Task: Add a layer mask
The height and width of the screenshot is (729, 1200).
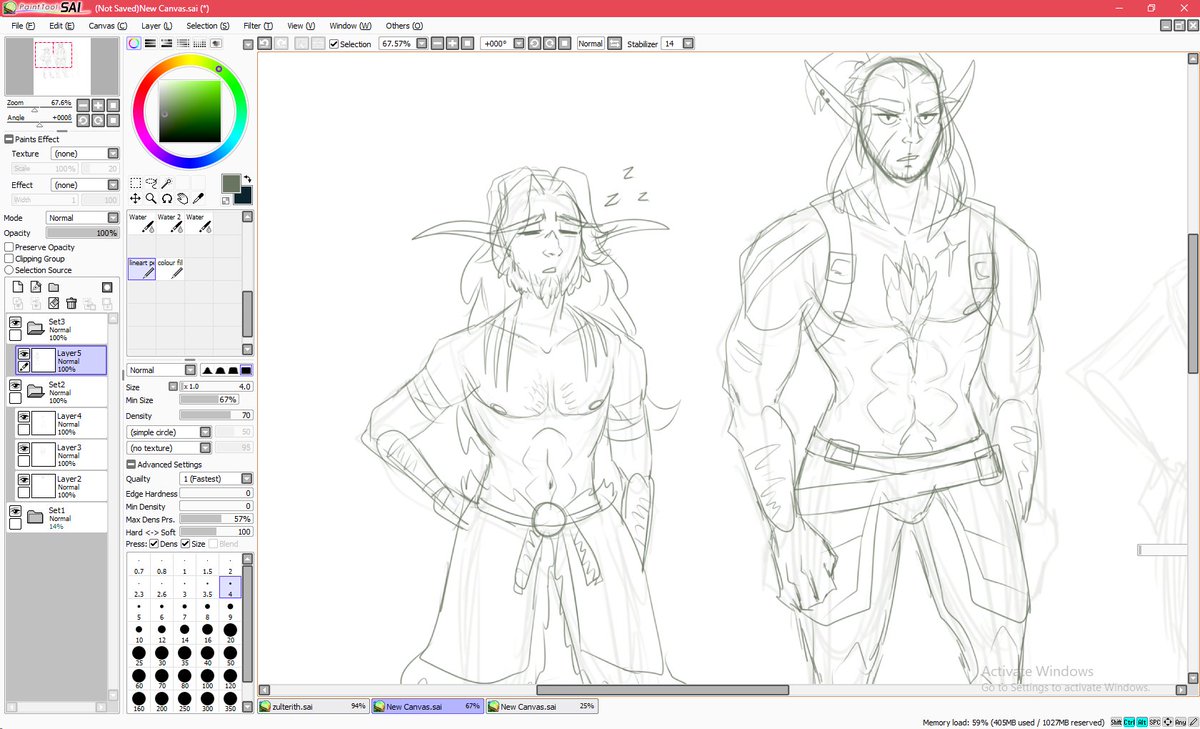Action: tap(107, 287)
